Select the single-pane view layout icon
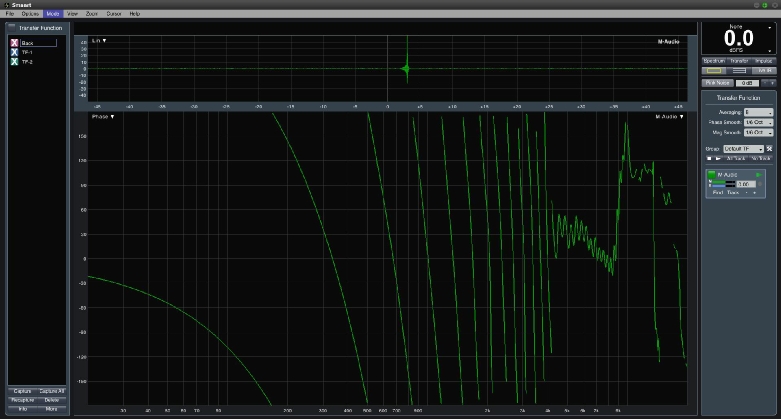781x419 pixels. point(713,71)
